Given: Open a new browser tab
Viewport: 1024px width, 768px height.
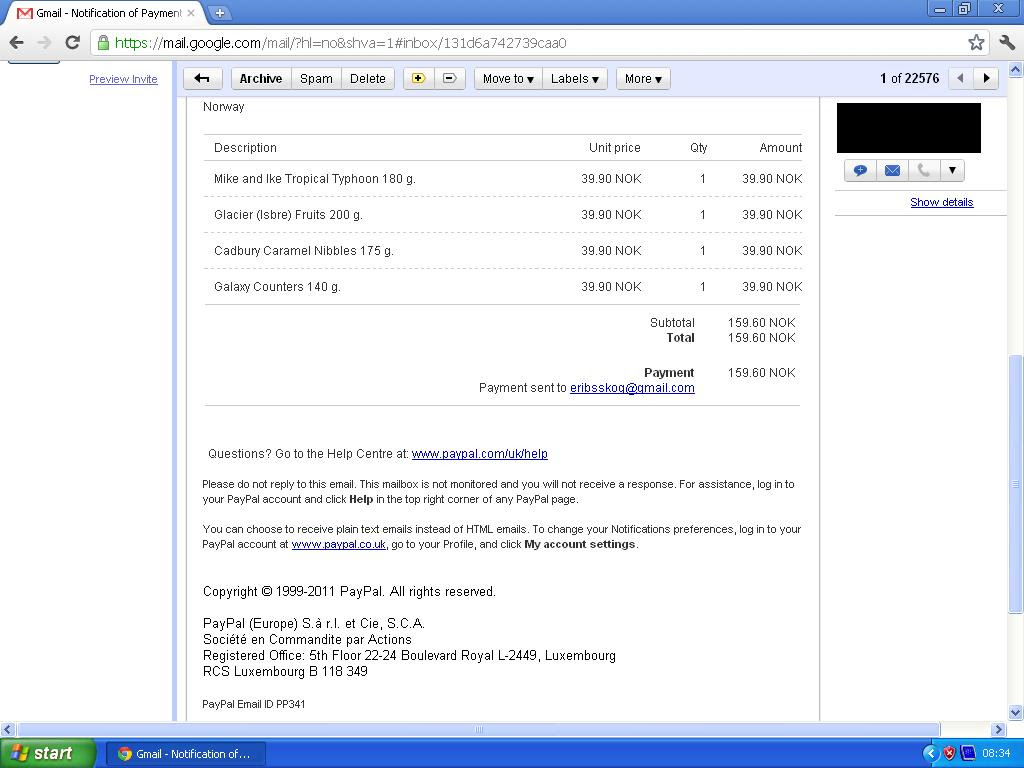Looking at the screenshot, I should coord(220,12).
